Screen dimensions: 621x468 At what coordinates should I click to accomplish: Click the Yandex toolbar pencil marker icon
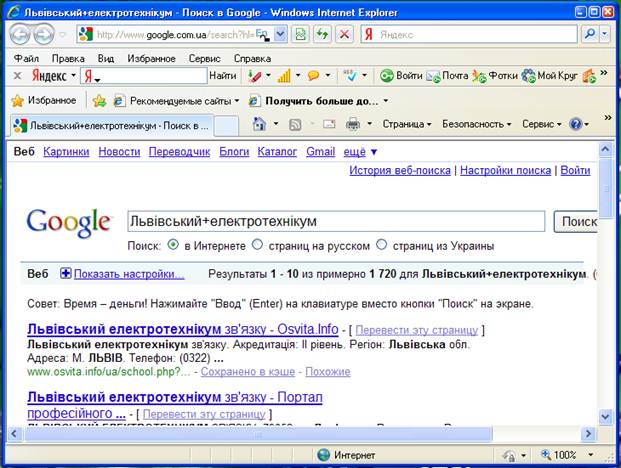(x=255, y=75)
